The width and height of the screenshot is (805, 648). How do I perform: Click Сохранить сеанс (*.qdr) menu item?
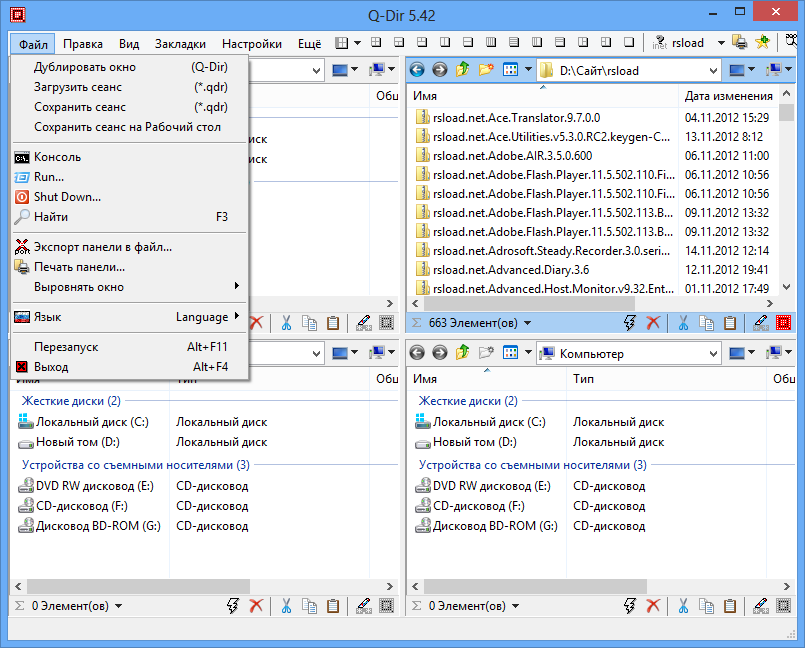(x=129, y=107)
